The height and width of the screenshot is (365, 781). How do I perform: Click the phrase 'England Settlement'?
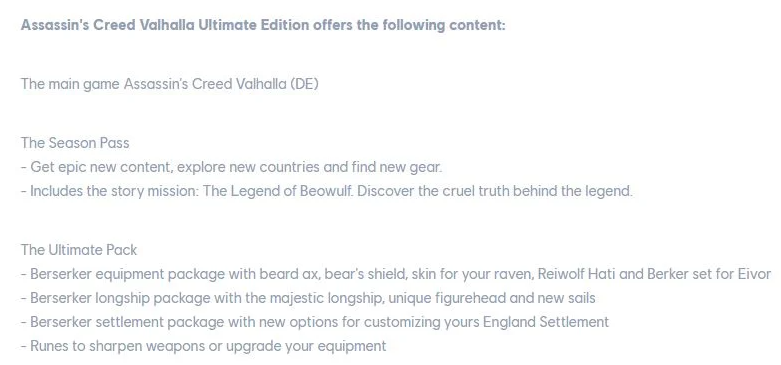pos(546,322)
